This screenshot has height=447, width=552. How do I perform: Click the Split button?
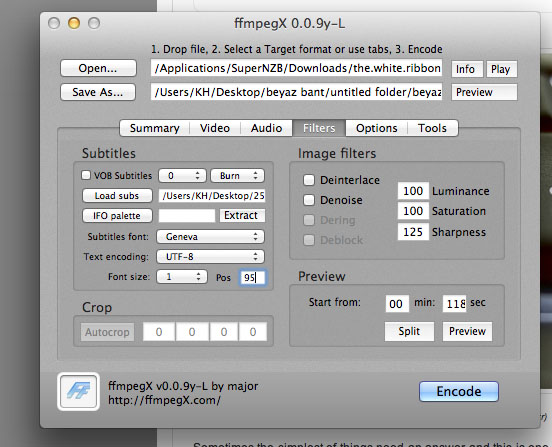409,331
